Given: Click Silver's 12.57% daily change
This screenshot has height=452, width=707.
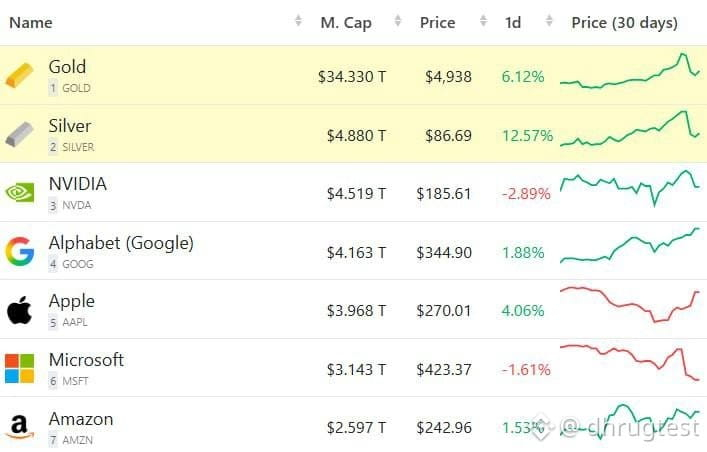Looking at the screenshot, I should tap(527, 136).
